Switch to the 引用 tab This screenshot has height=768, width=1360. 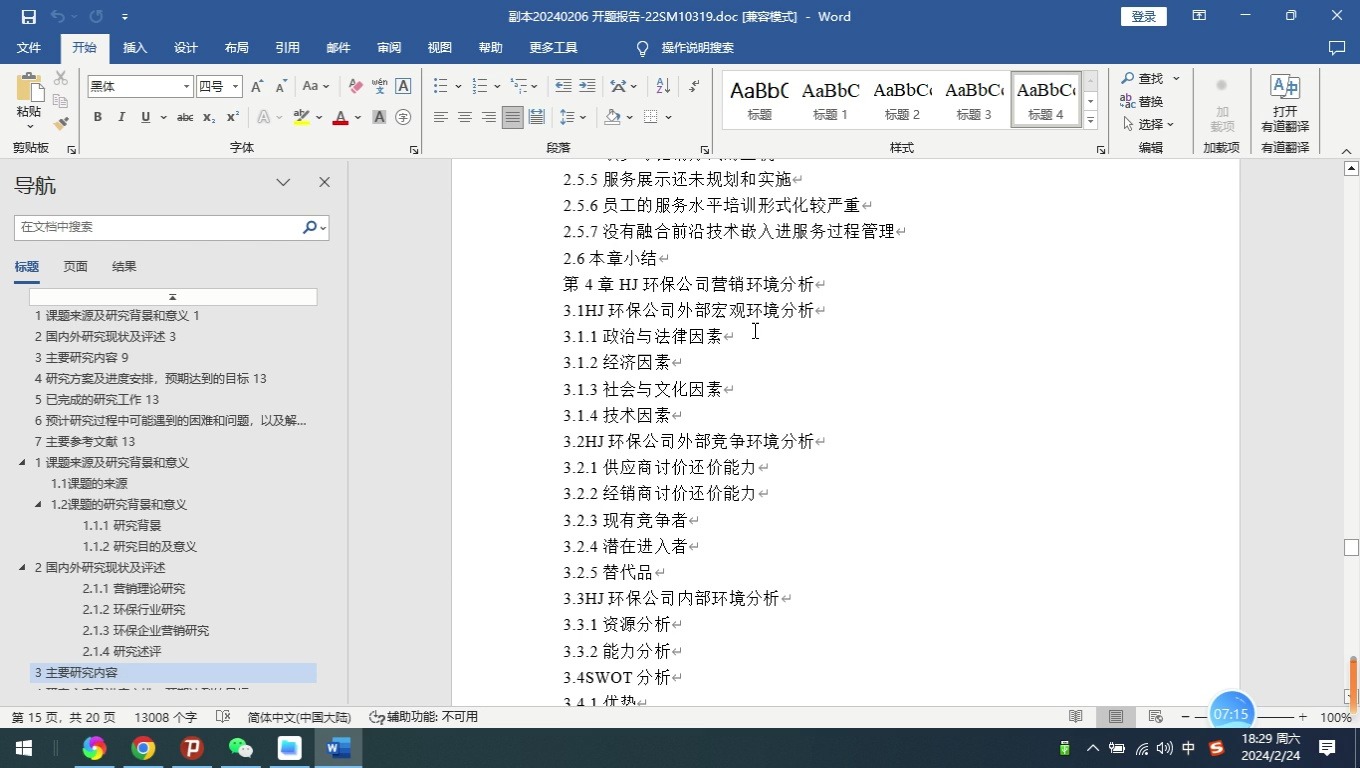pos(288,48)
